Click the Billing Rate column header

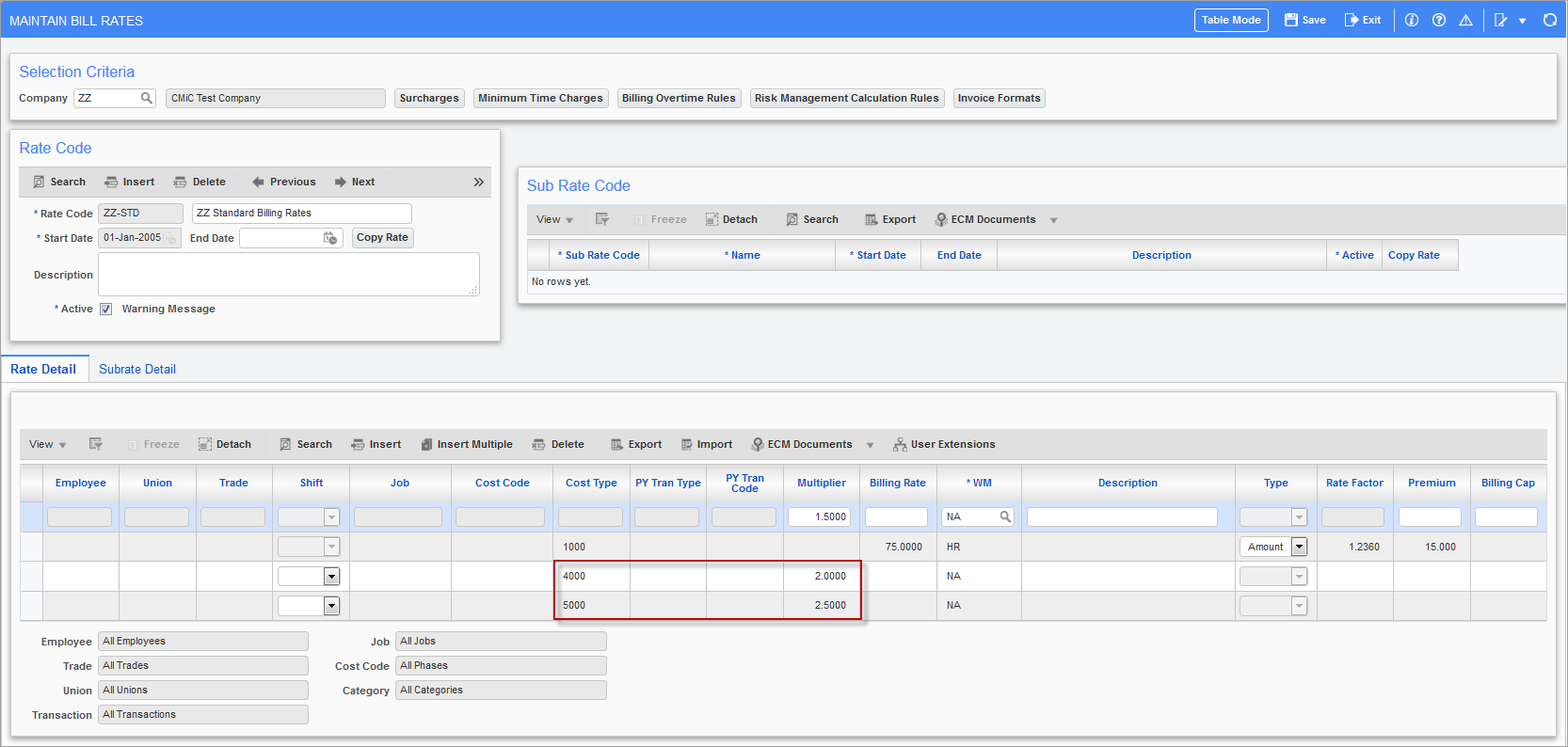point(897,483)
